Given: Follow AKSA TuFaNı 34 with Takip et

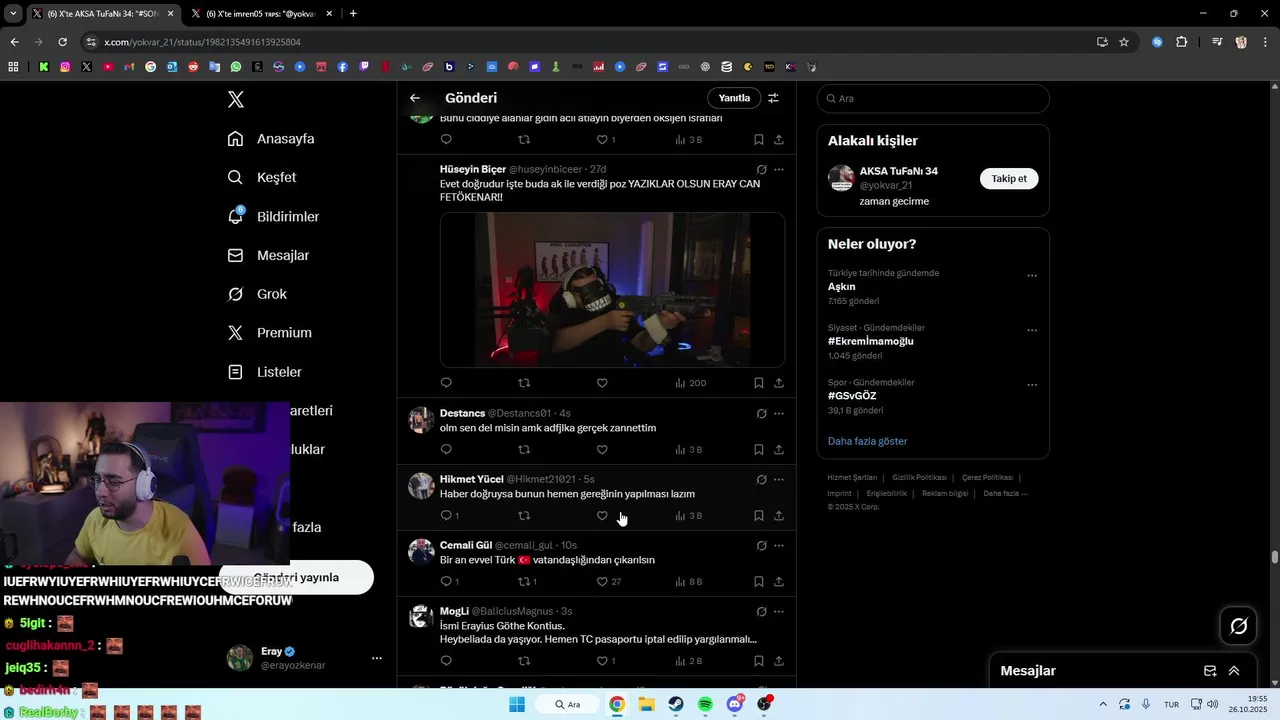Looking at the screenshot, I should pyautogui.click(x=1009, y=179).
